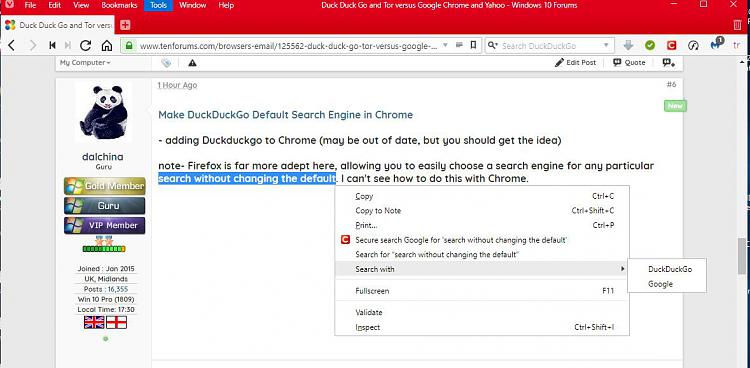This screenshot has width=750, height=368.
Task: Go back with the back arrow
Action: [11, 45]
